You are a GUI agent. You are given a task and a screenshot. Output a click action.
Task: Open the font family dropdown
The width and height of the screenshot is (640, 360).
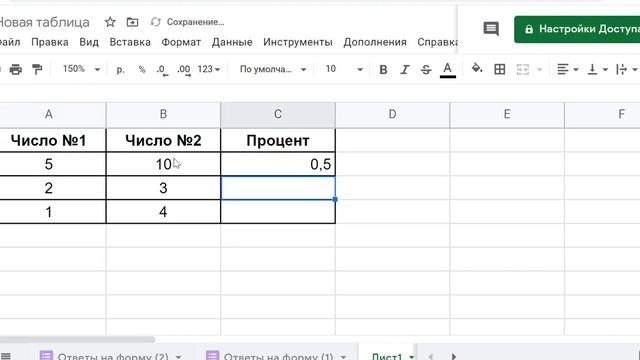[x=273, y=69]
